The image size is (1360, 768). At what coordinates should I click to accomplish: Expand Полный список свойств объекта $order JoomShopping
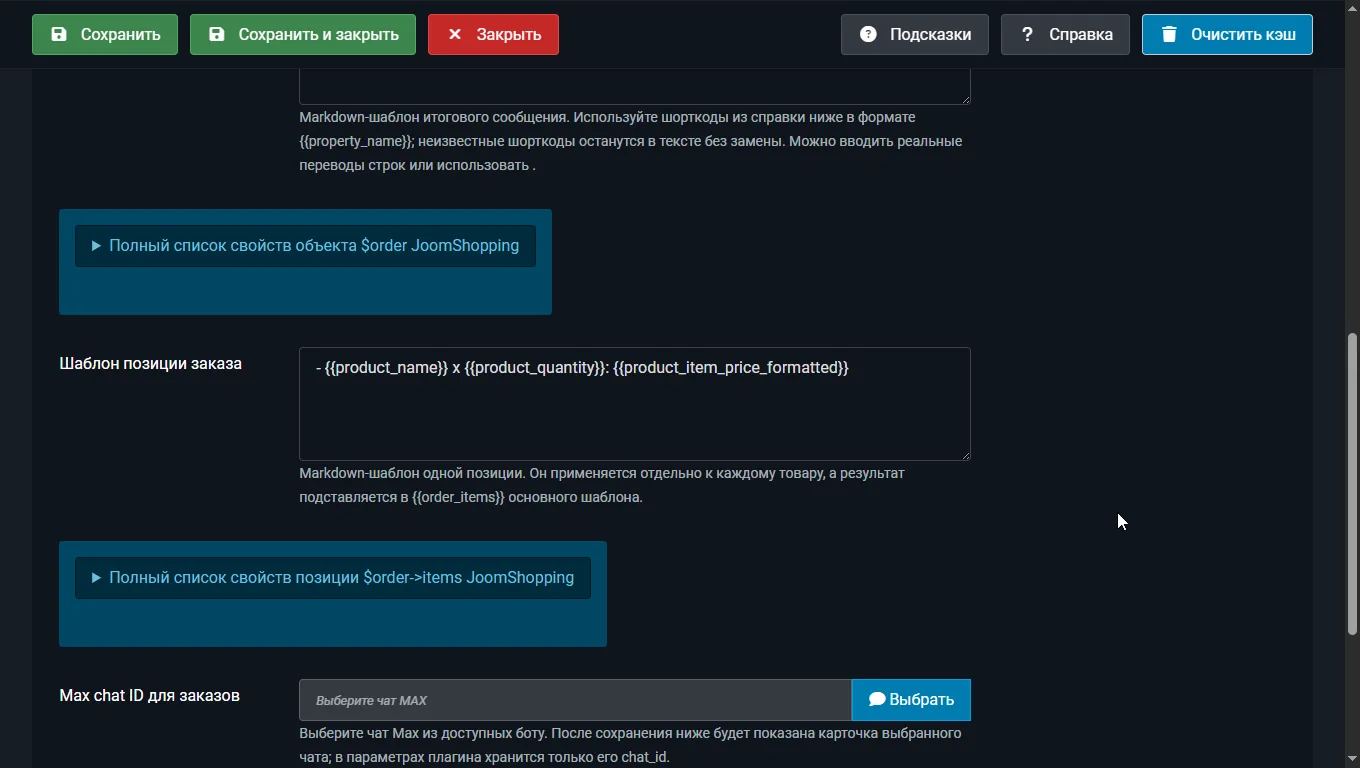click(x=305, y=245)
